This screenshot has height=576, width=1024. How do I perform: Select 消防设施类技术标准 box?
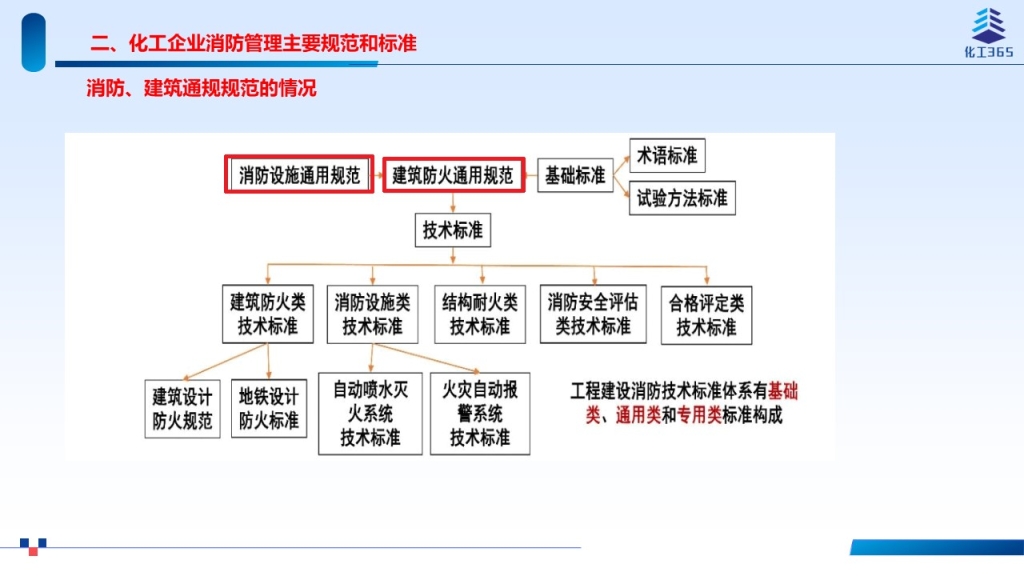pyautogui.click(x=372, y=314)
